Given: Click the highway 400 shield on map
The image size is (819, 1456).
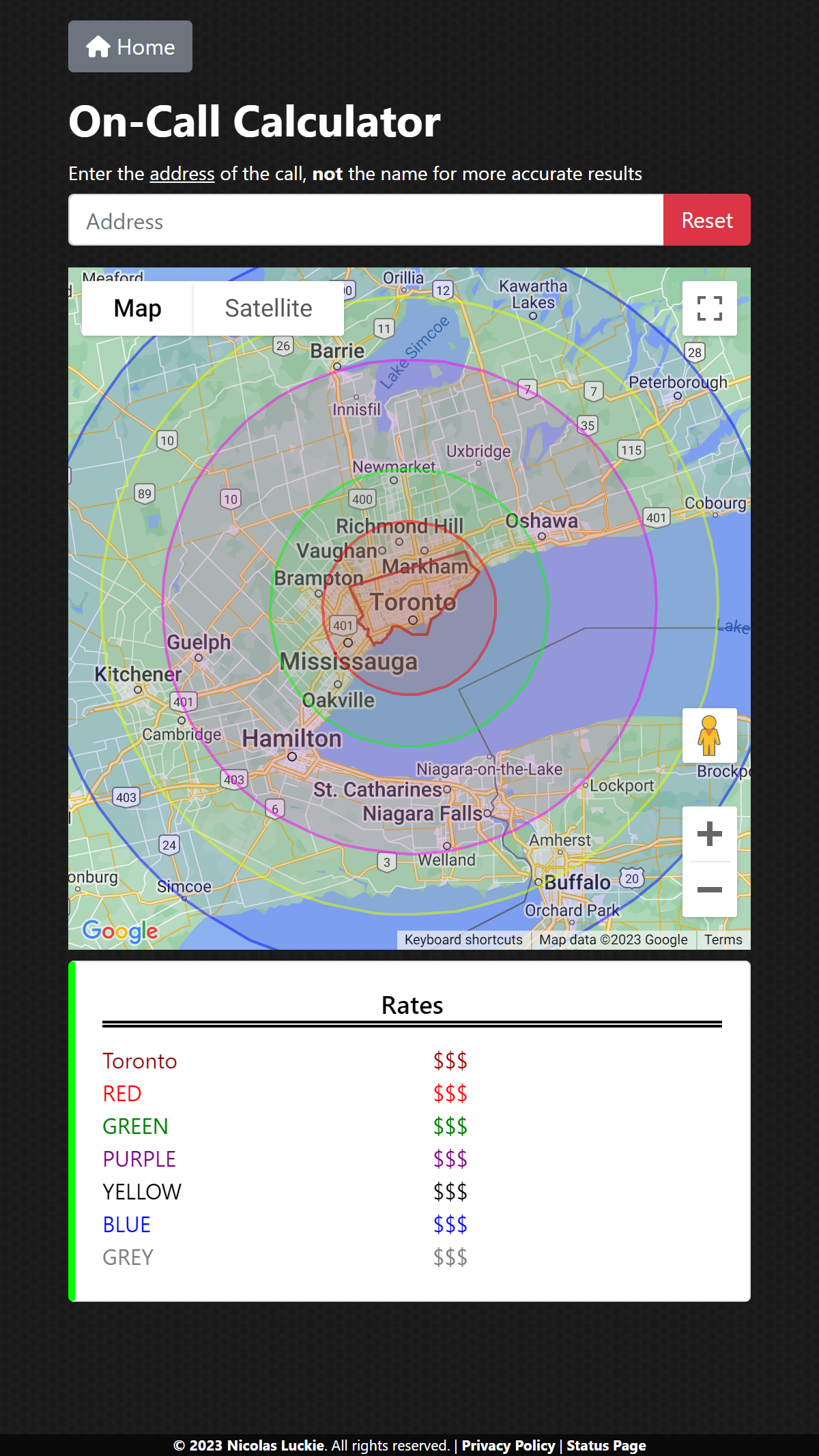Looking at the screenshot, I should click(362, 499).
